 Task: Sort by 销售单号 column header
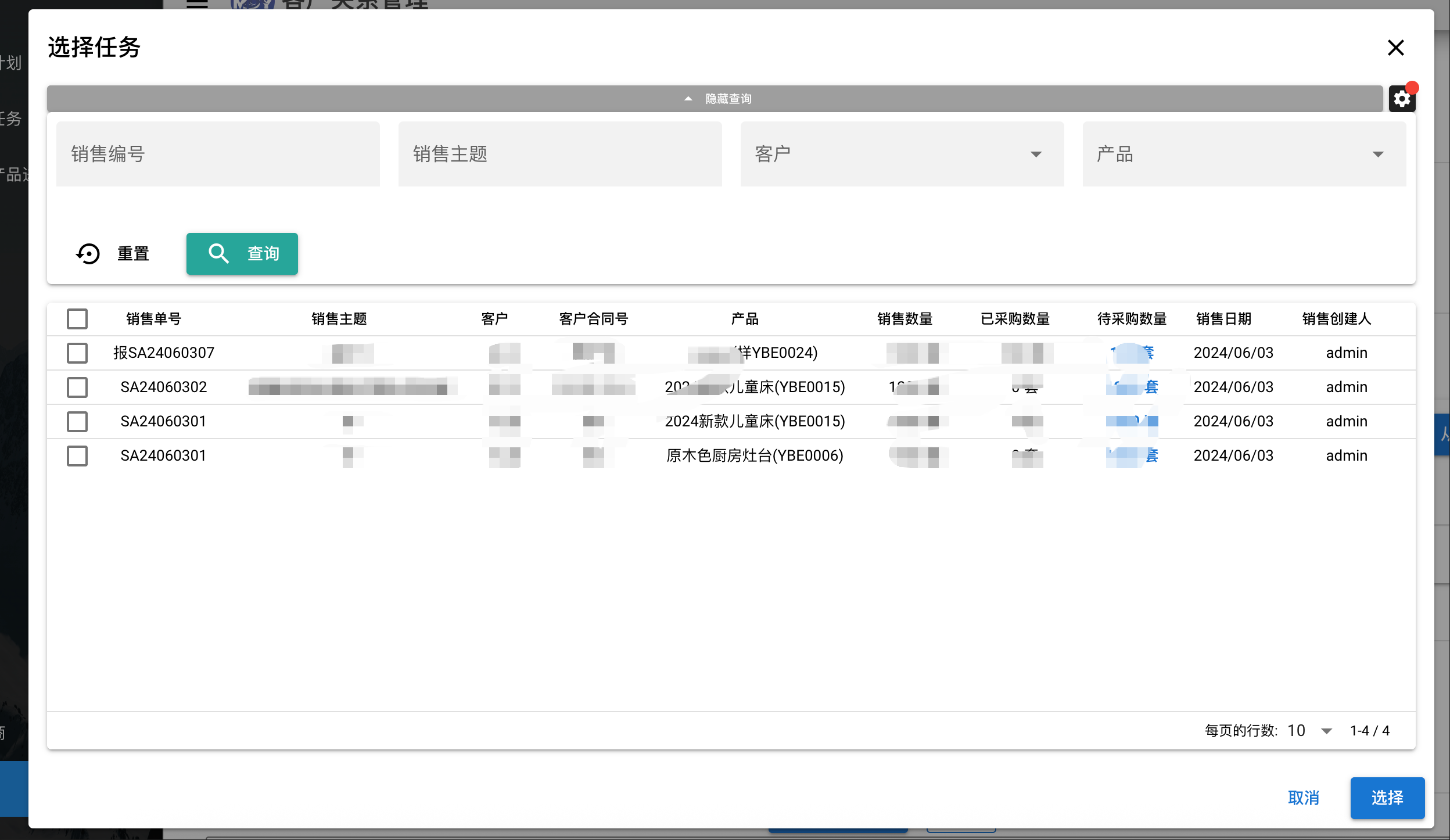coord(154,319)
